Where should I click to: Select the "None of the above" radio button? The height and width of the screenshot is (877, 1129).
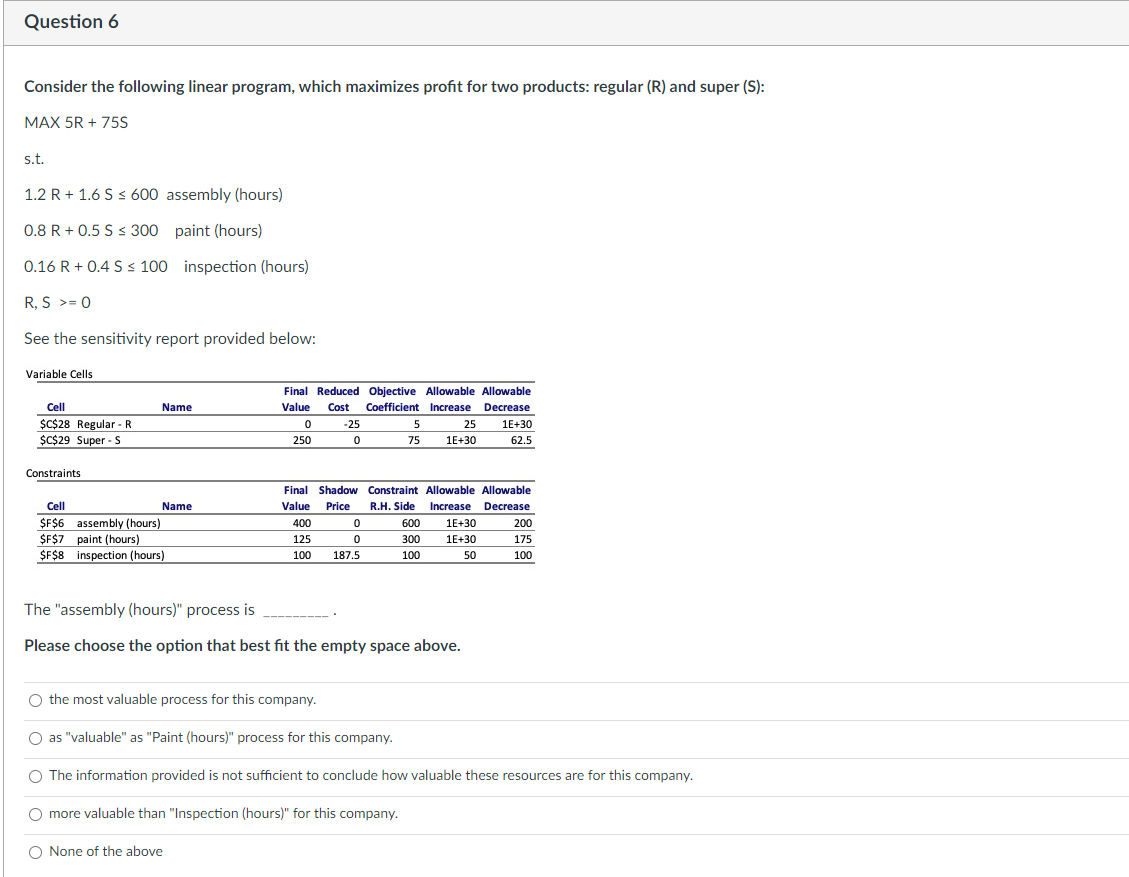[35, 851]
